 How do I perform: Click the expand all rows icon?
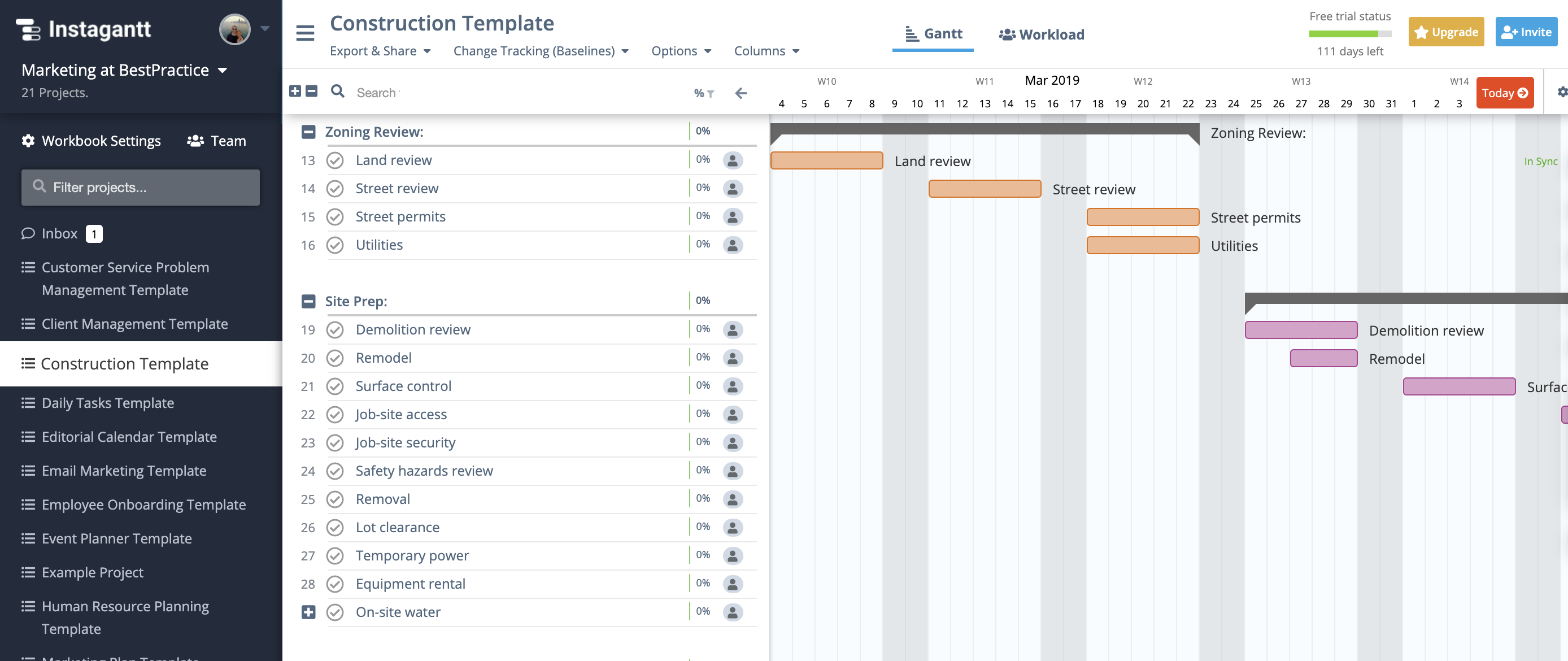[295, 91]
